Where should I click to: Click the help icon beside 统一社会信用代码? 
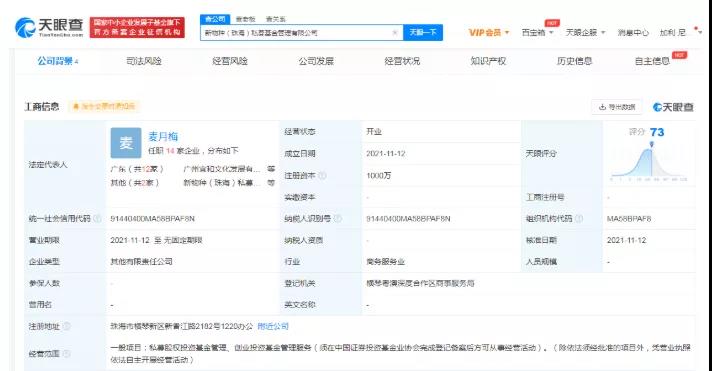click(x=97, y=218)
